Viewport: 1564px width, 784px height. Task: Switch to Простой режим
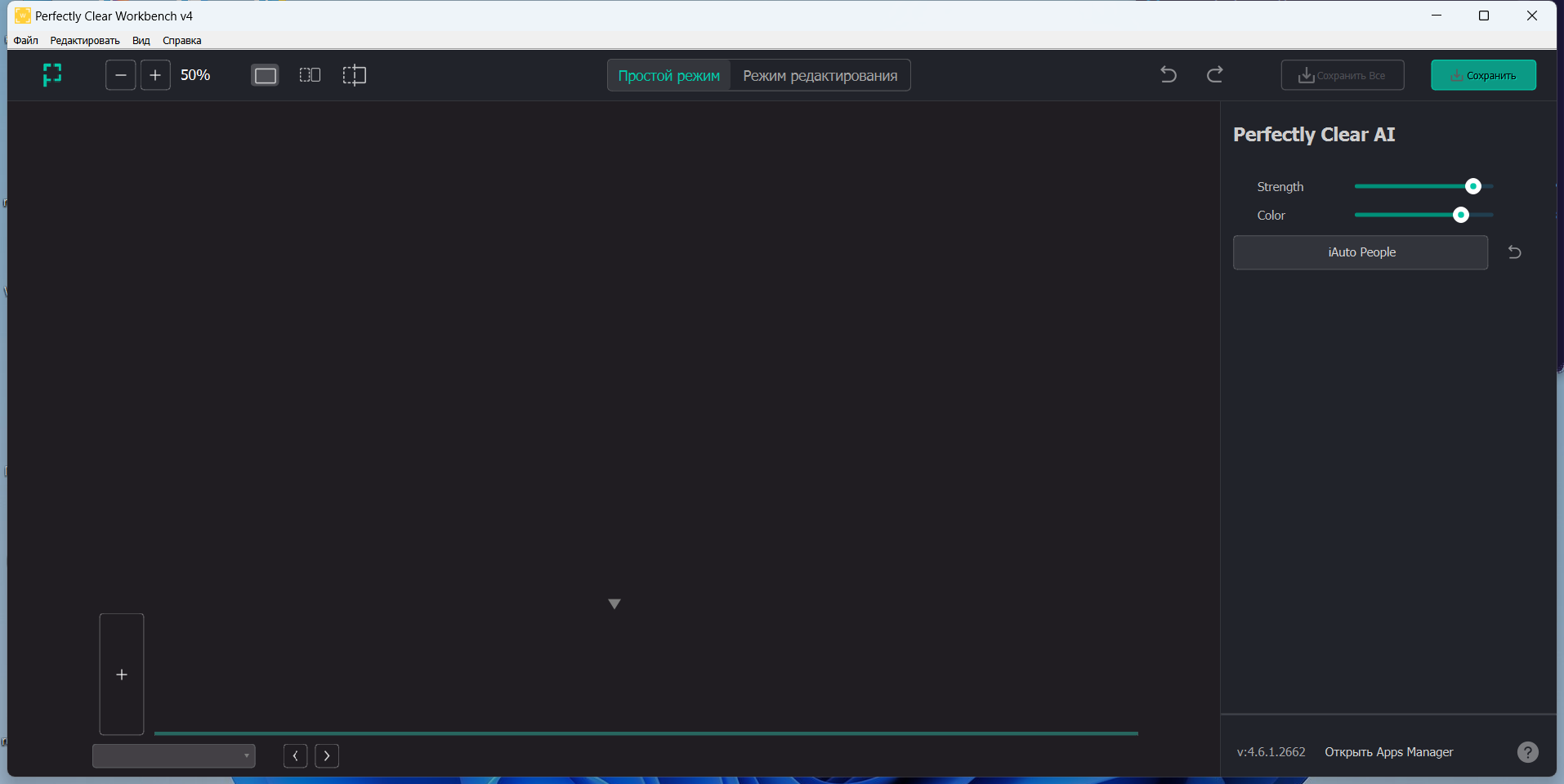[x=669, y=76]
